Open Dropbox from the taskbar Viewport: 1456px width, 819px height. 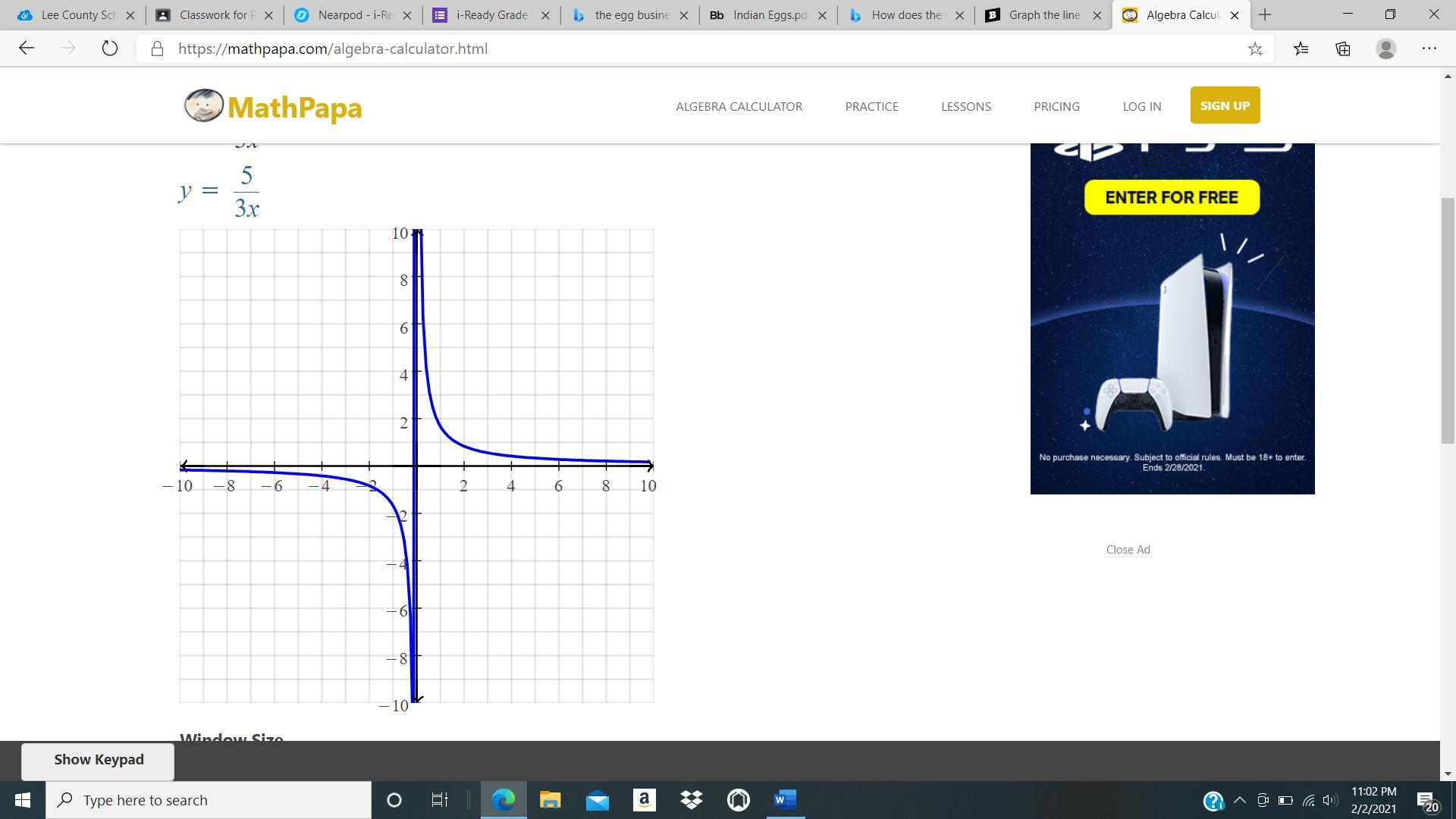tap(691, 800)
